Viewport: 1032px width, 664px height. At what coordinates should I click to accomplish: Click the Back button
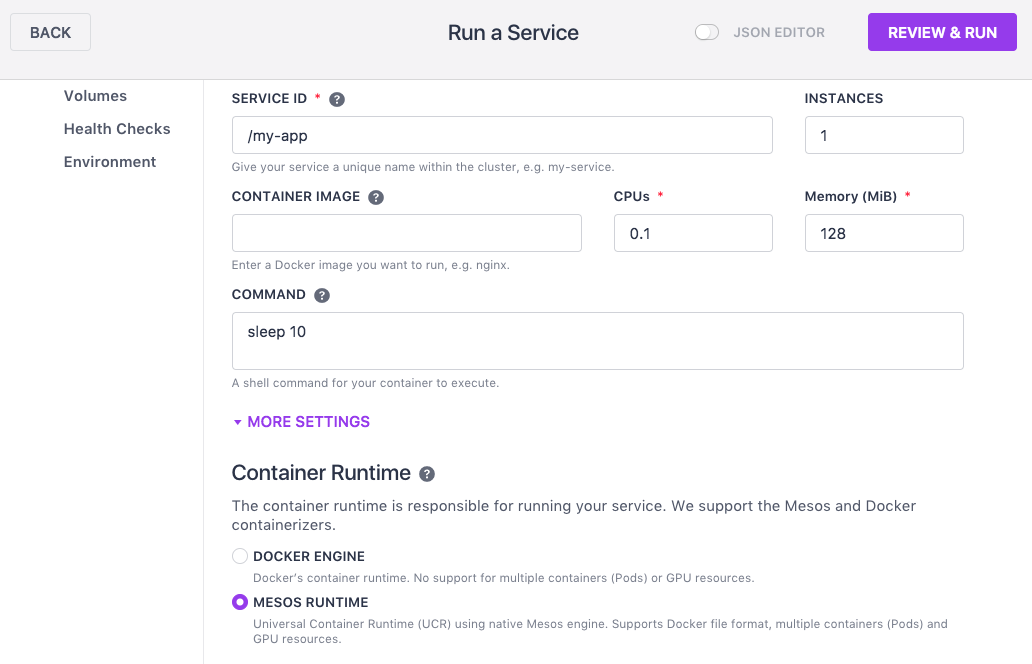tap(51, 32)
